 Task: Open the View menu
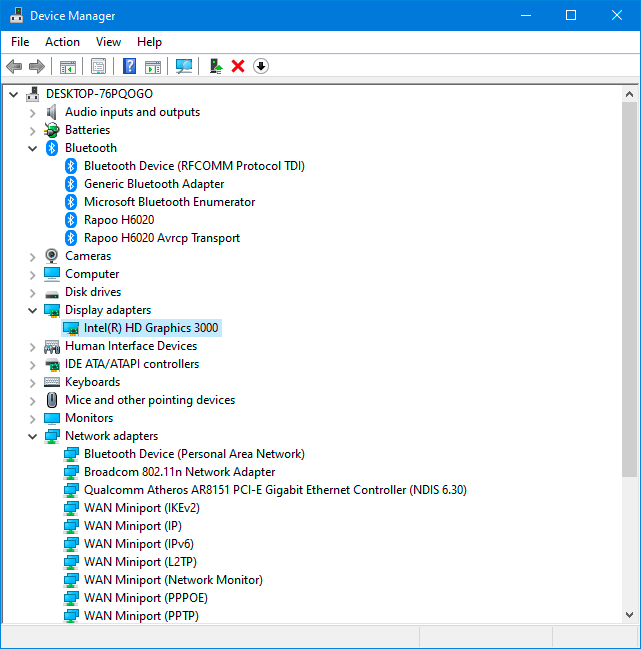[x=108, y=42]
